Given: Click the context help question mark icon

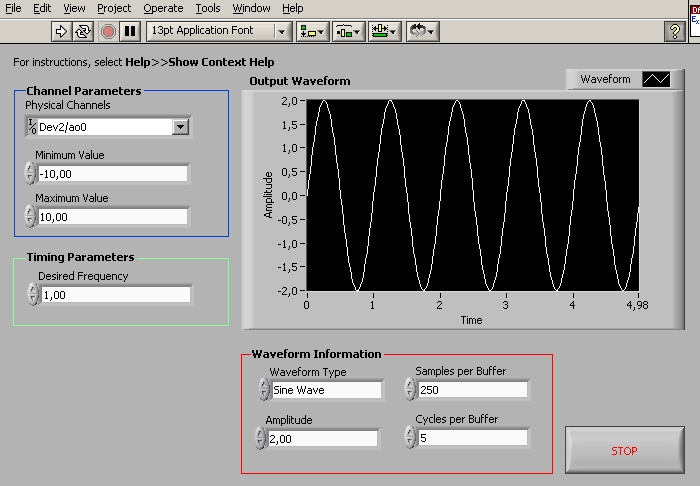Looking at the screenshot, I should [x=676, y=31].
